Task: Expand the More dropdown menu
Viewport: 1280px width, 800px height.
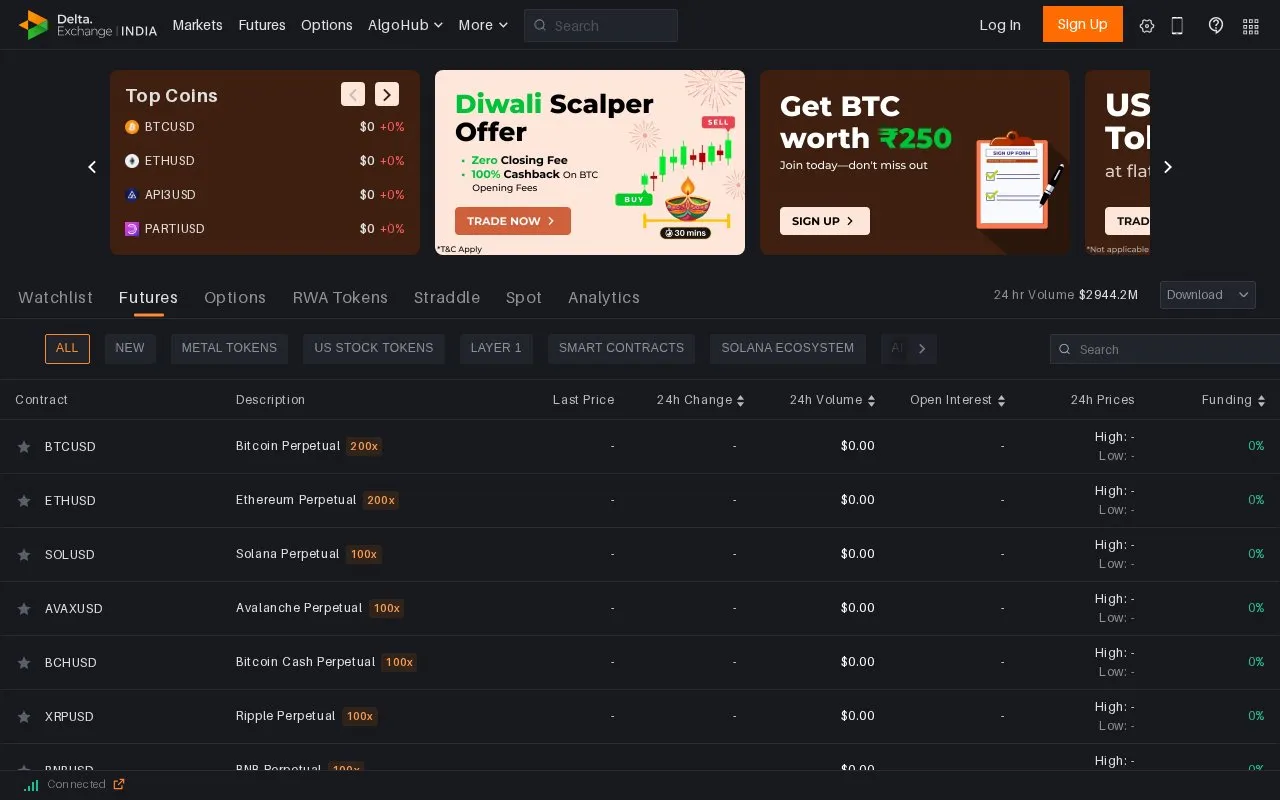Action: click(x=483, y=25)
